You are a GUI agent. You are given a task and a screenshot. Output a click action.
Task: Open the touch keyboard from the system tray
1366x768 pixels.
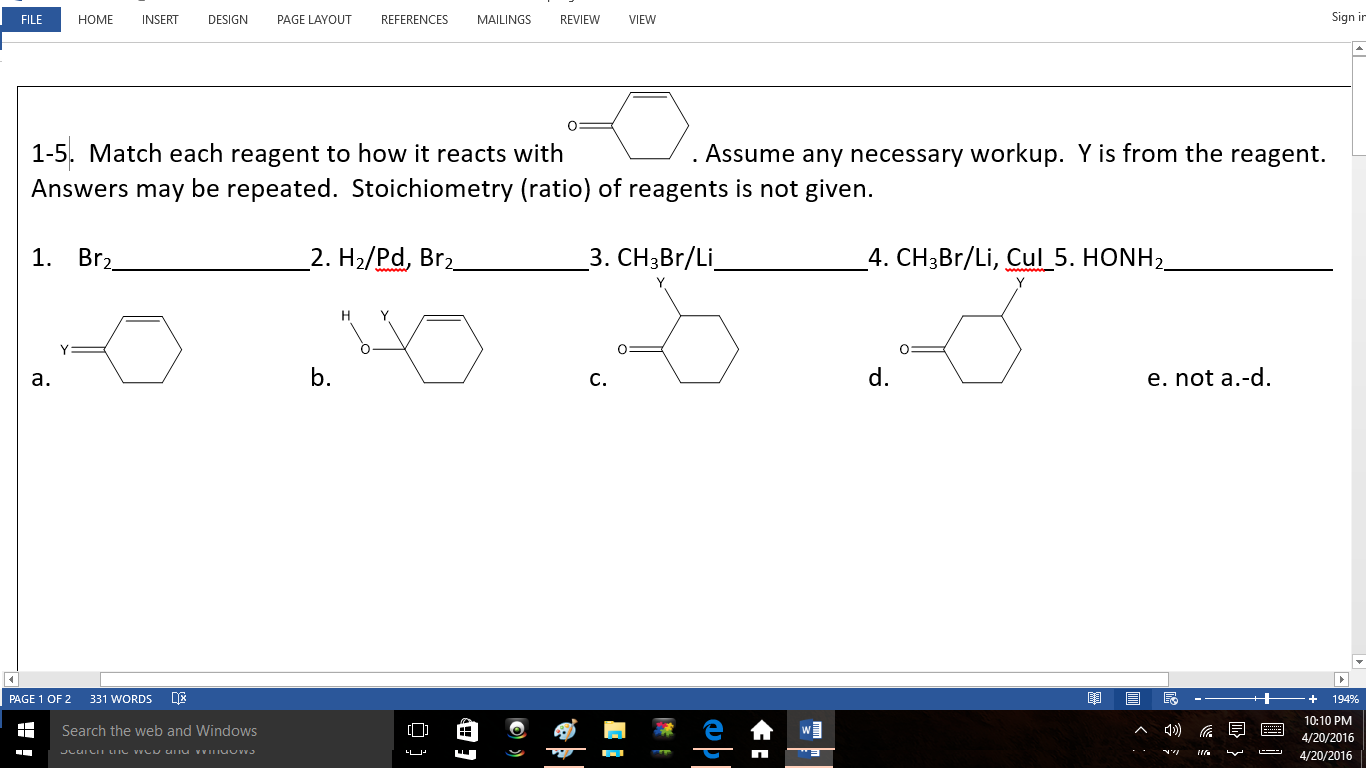click(x=1271, y=731)
